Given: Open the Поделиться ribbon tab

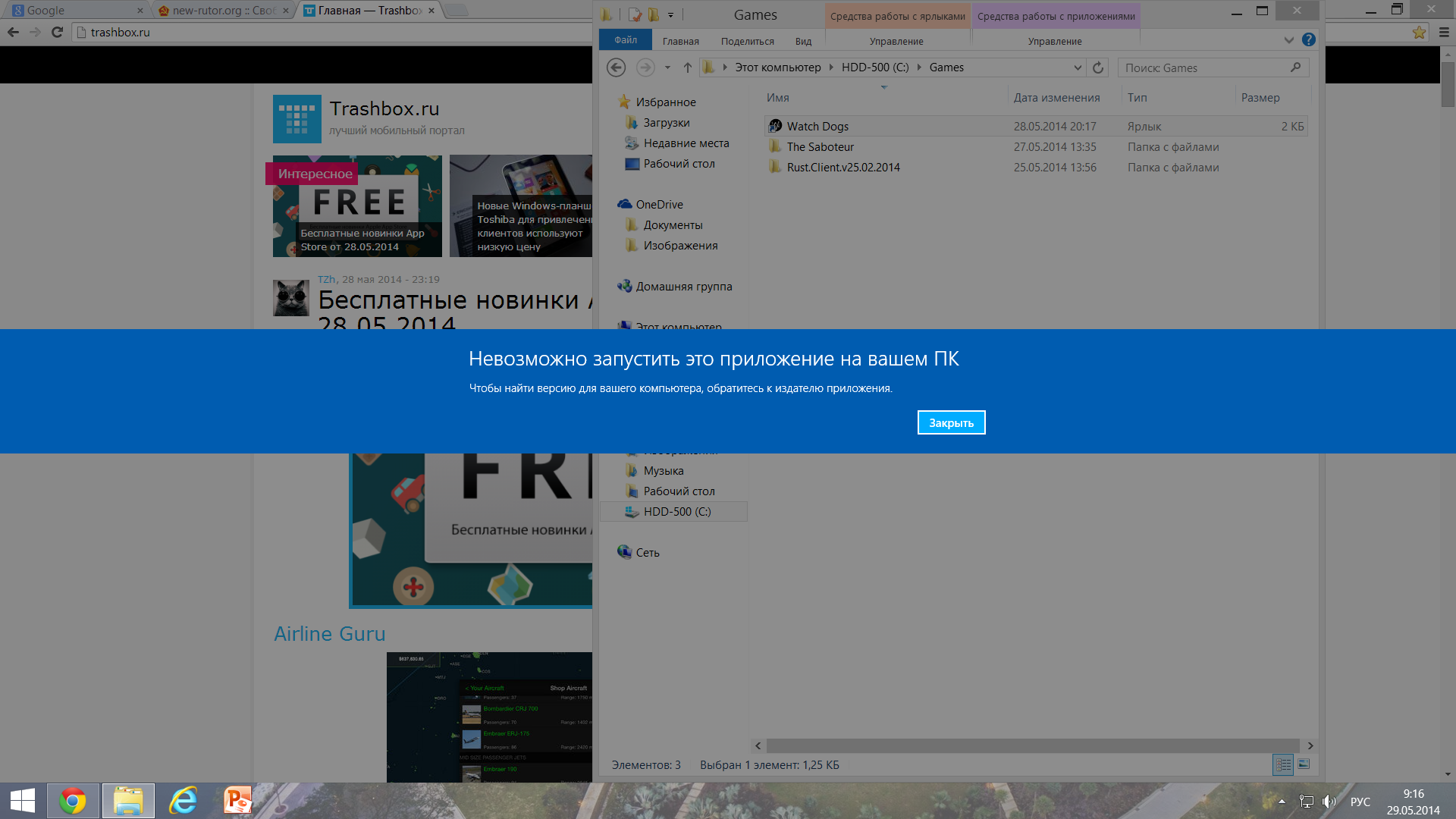Looking at the screenshot, I should point(747,41).
